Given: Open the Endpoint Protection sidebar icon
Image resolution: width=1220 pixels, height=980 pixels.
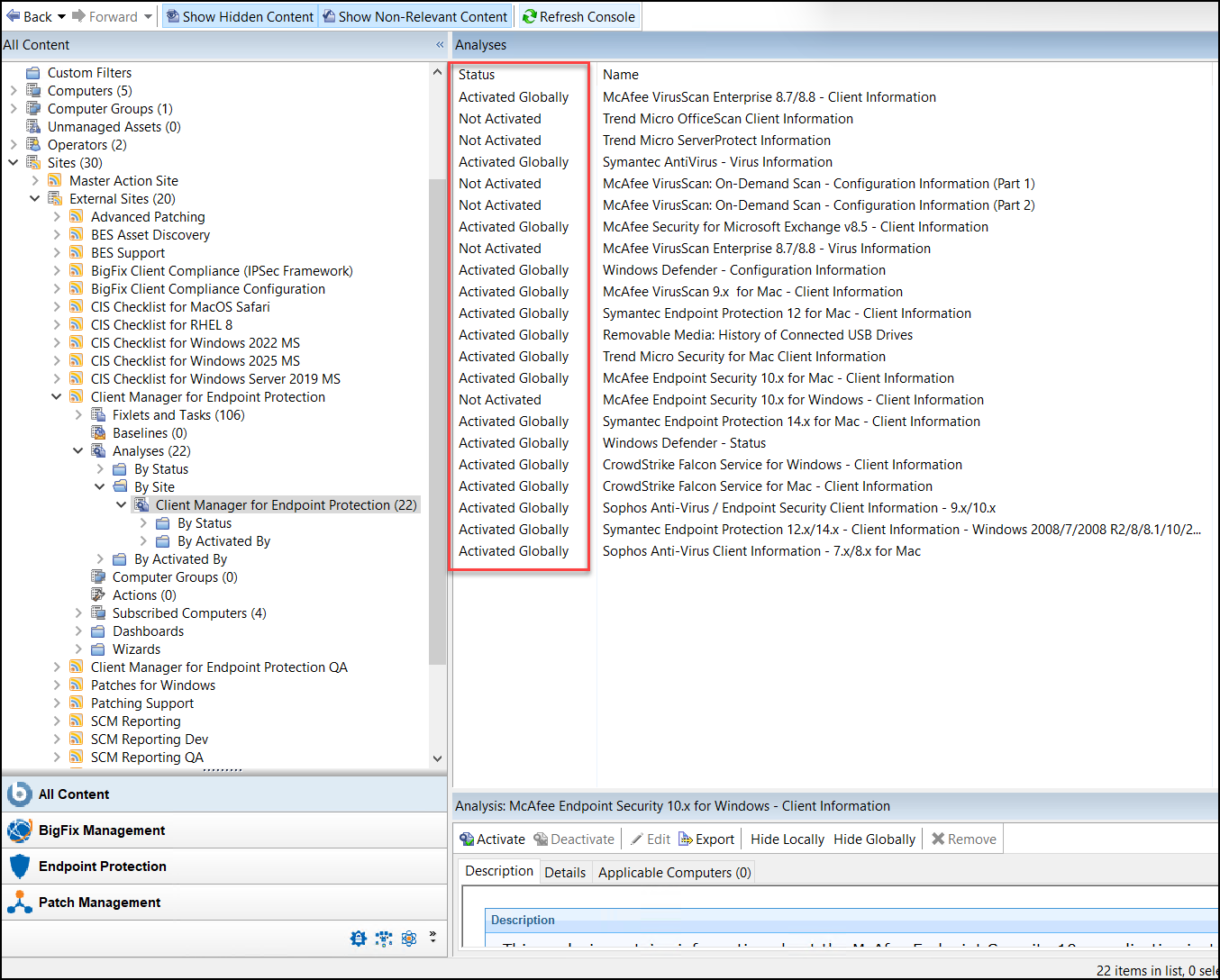Looking at the screenshot, I should pos(20,866).
